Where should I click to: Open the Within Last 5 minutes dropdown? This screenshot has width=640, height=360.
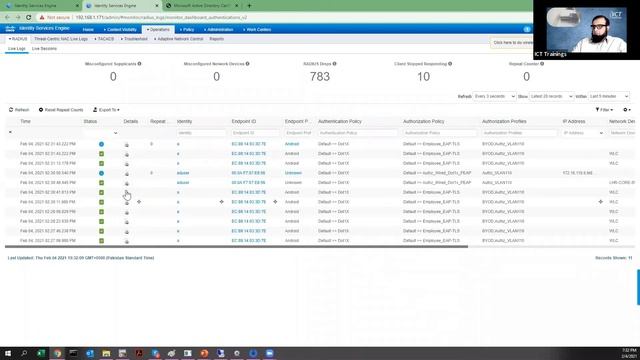pyautogui.click(x=609, y=96)
